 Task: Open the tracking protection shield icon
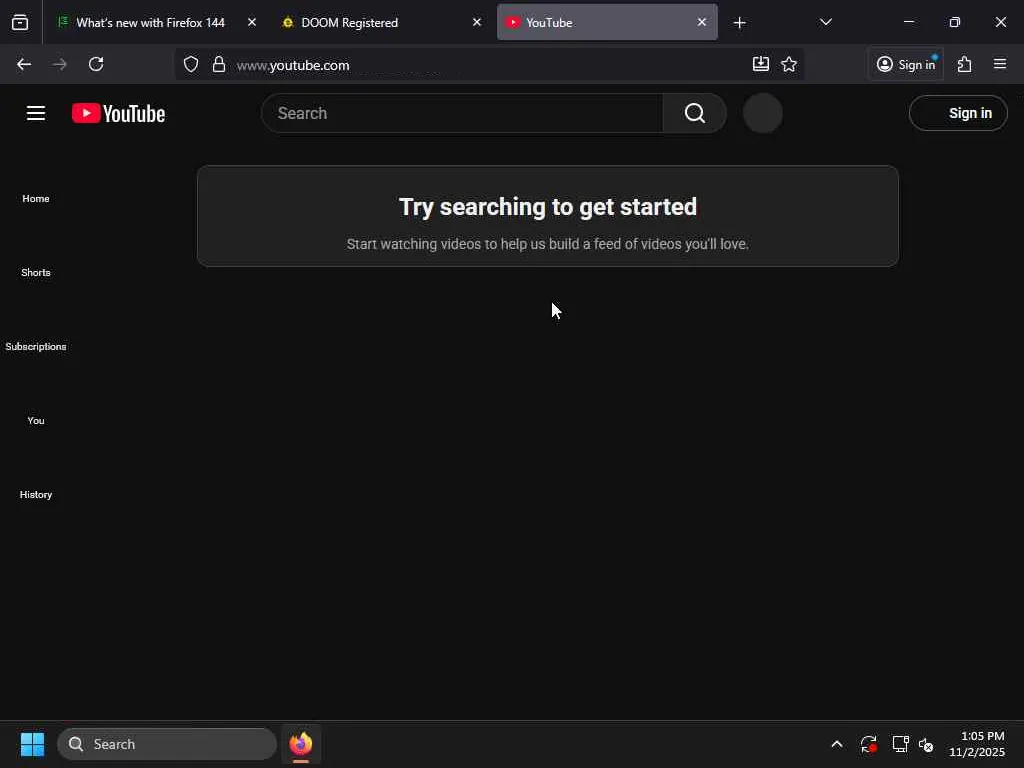pyautogui.click(x=191, y=65)
